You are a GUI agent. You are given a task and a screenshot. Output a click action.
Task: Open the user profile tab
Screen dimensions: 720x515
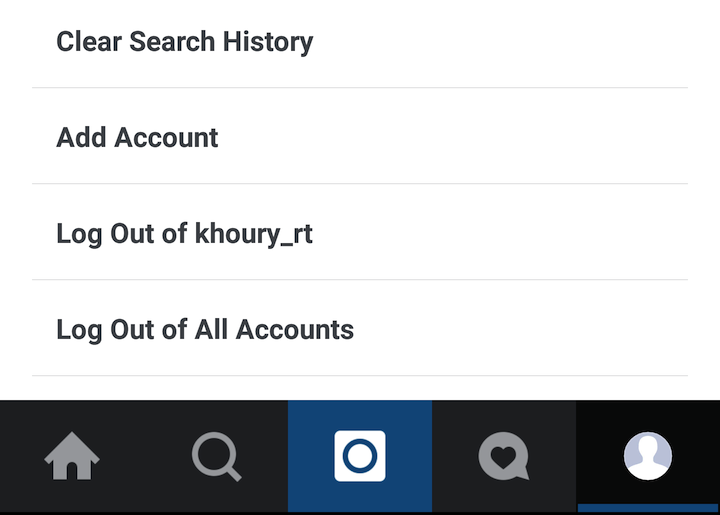(647, 456)
